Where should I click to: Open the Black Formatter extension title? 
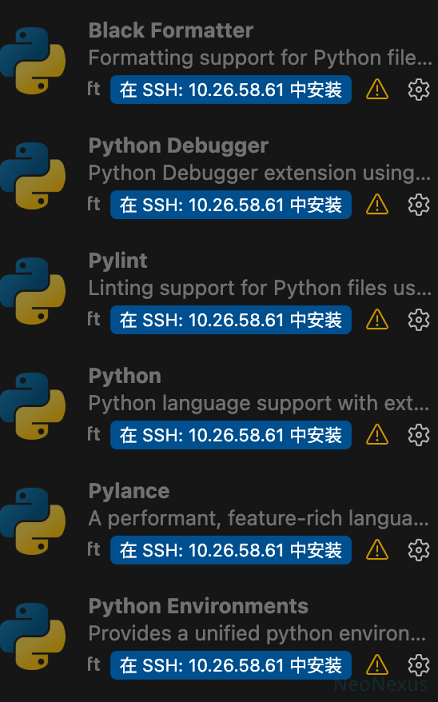[x=171, y=30]
